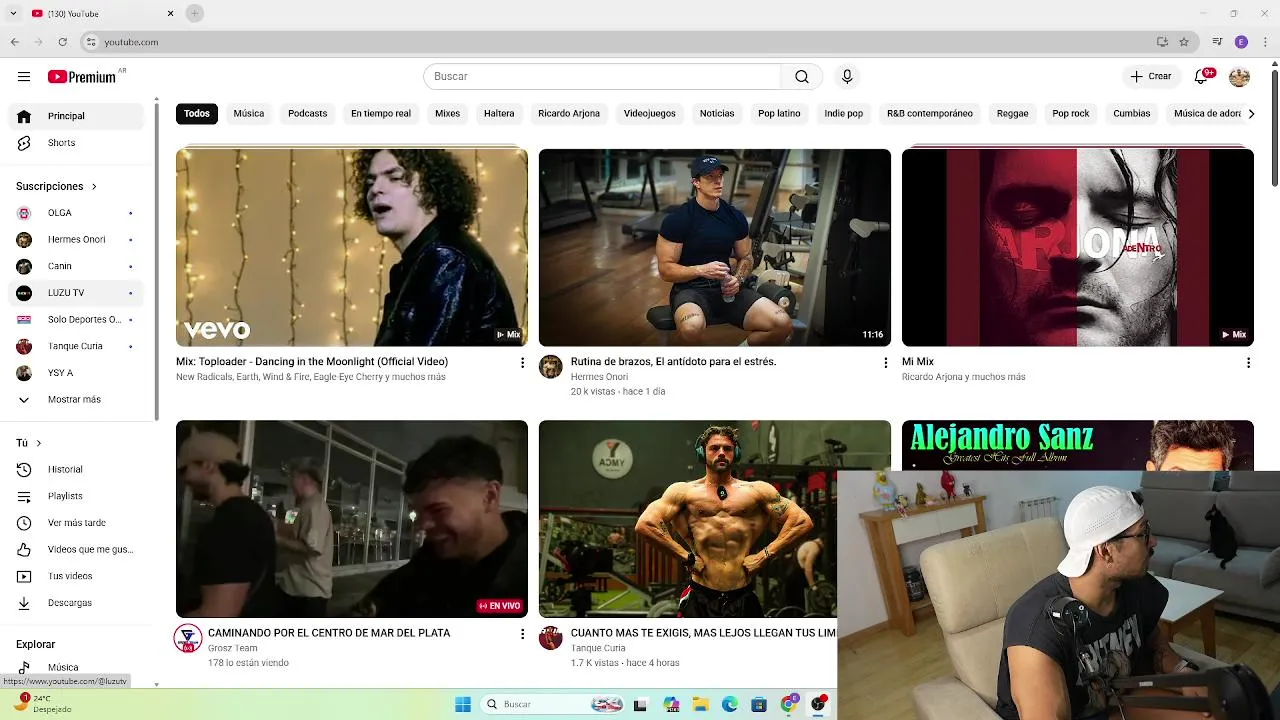Open OLGA channel subscription
The image size is (1280, 720).
pyautogui.click(x=76, y=213)
